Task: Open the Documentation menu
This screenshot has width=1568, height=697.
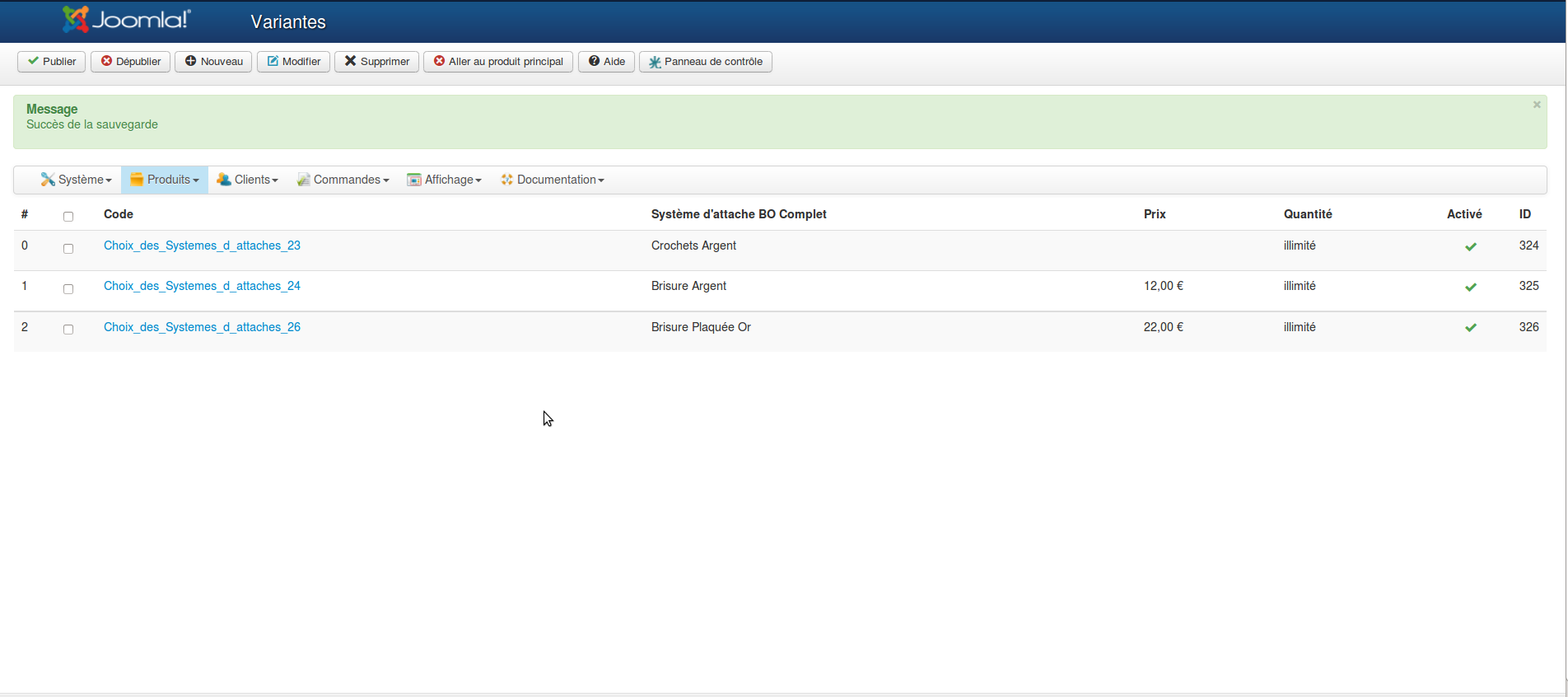Action: pos(553,180)
